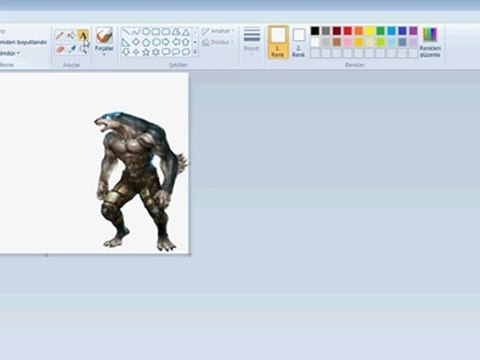
Task: Choose the Rounded rectangle shape
Action: tap(166, 32)
